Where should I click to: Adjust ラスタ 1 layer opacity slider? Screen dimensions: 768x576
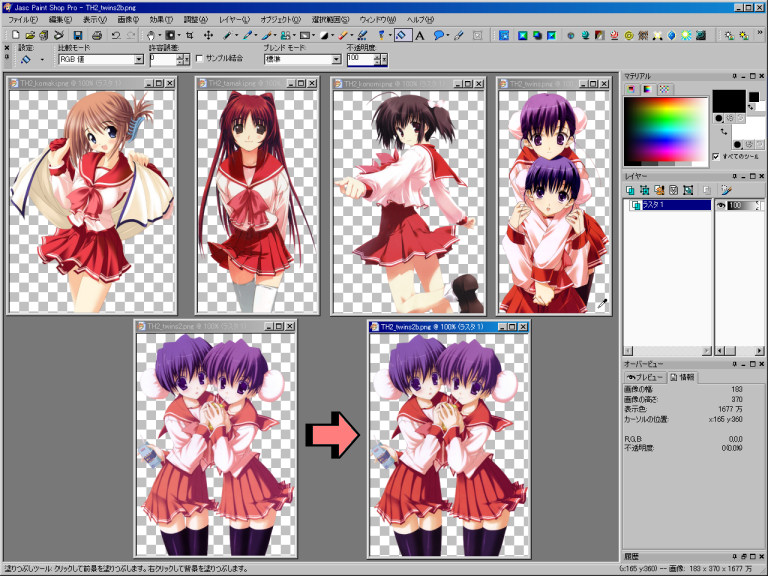tap(744, 205)
